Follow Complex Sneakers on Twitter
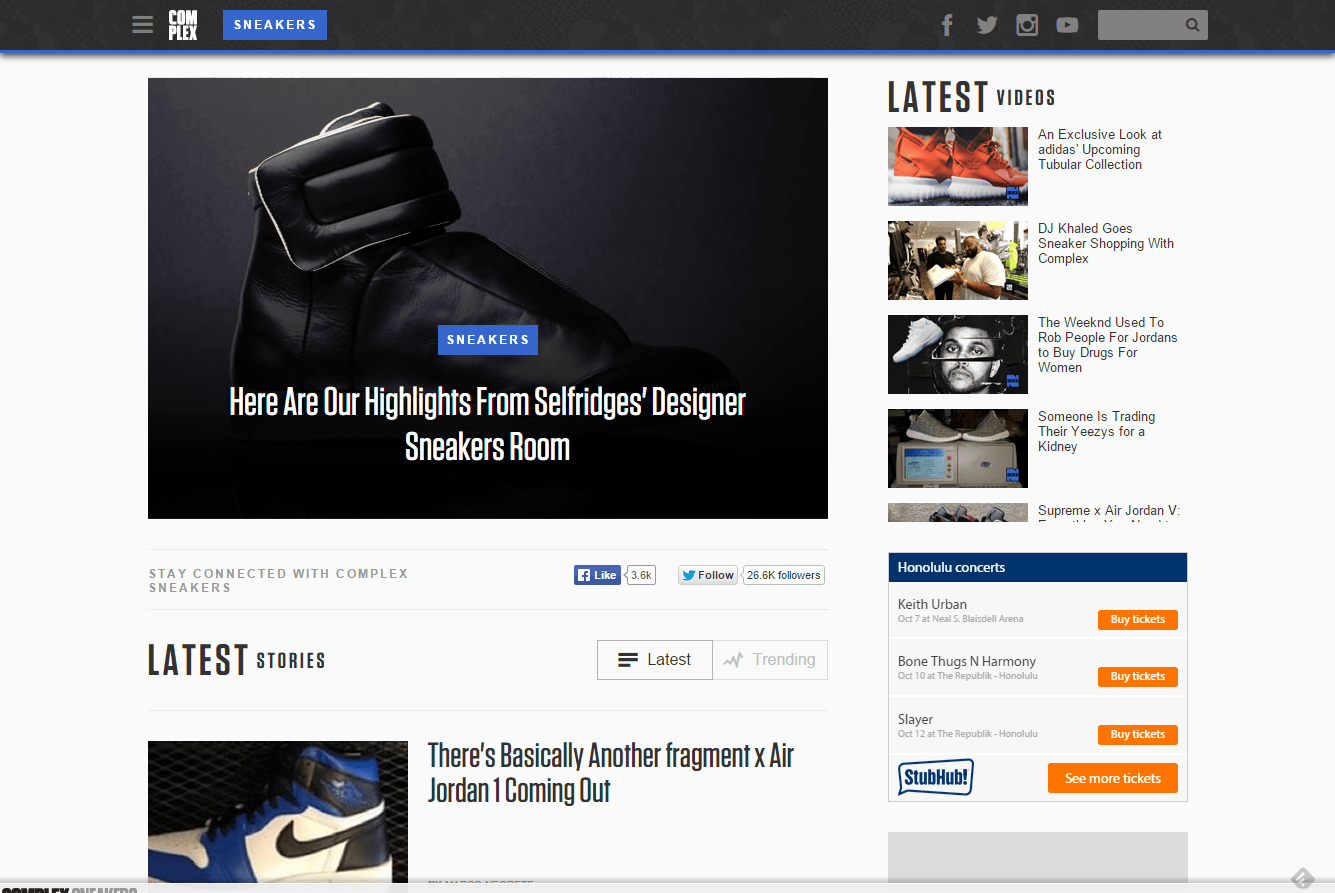Screen dimensions: 1335x893 click(708, 575)
